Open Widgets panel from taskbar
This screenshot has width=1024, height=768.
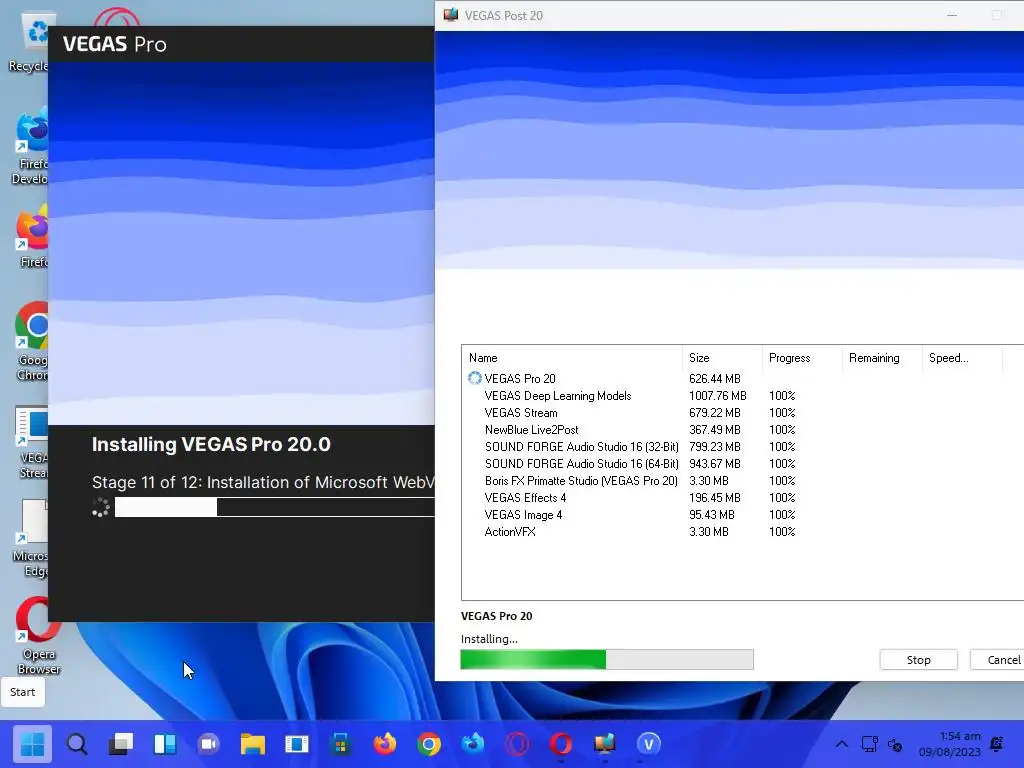[x=165, y=743]
